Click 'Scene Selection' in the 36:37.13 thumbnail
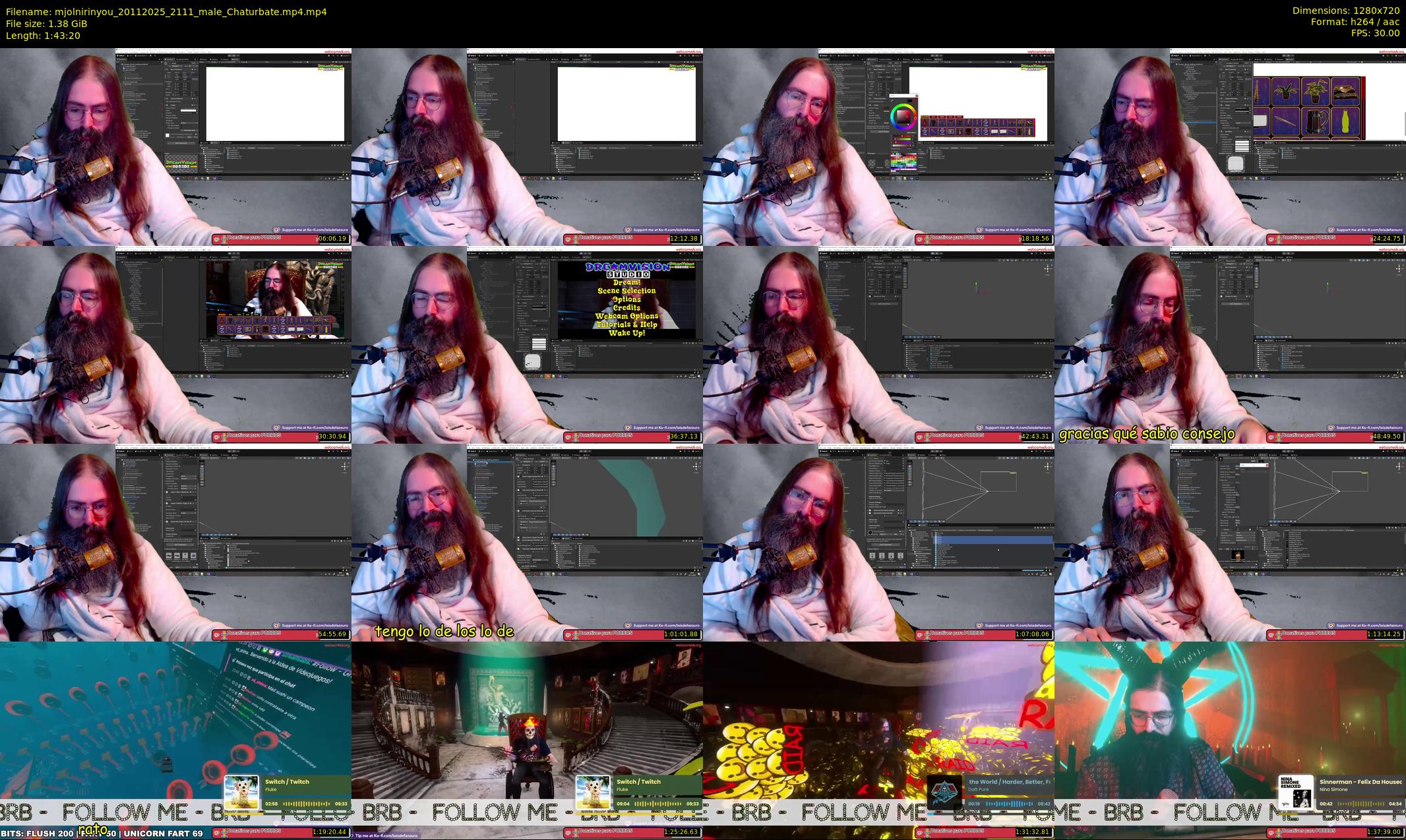1406x840 pixels. point(627,291)
